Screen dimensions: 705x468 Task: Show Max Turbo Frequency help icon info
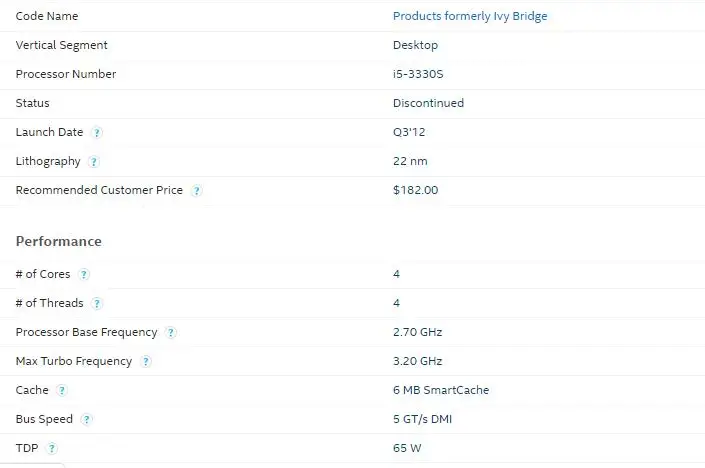click(146, 361)
